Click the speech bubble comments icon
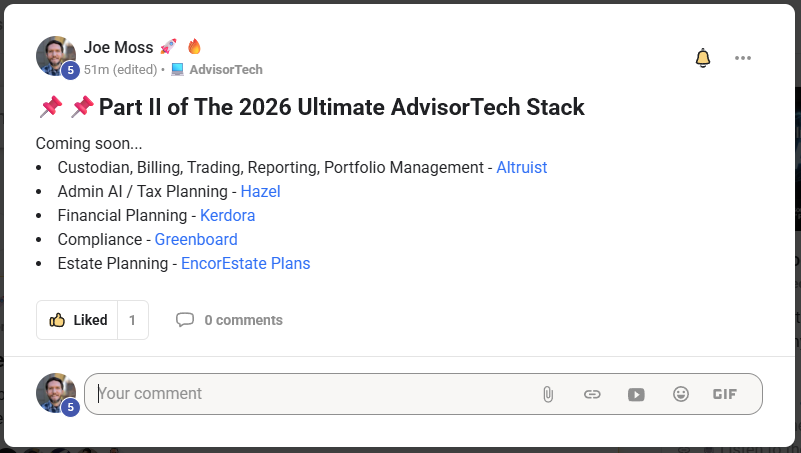 [185, 320]
